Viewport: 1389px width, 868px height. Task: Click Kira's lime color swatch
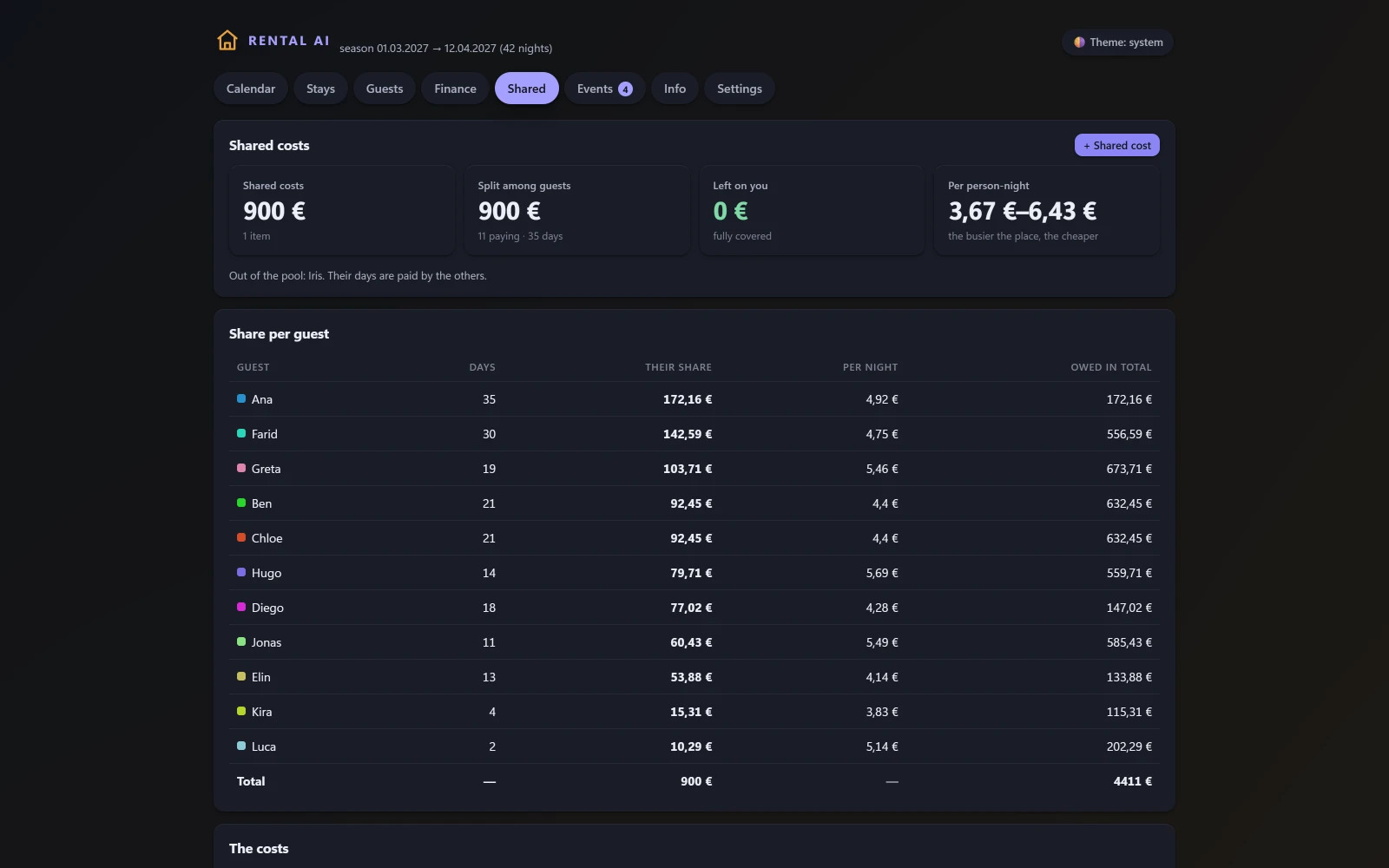[x=241, y=711]
